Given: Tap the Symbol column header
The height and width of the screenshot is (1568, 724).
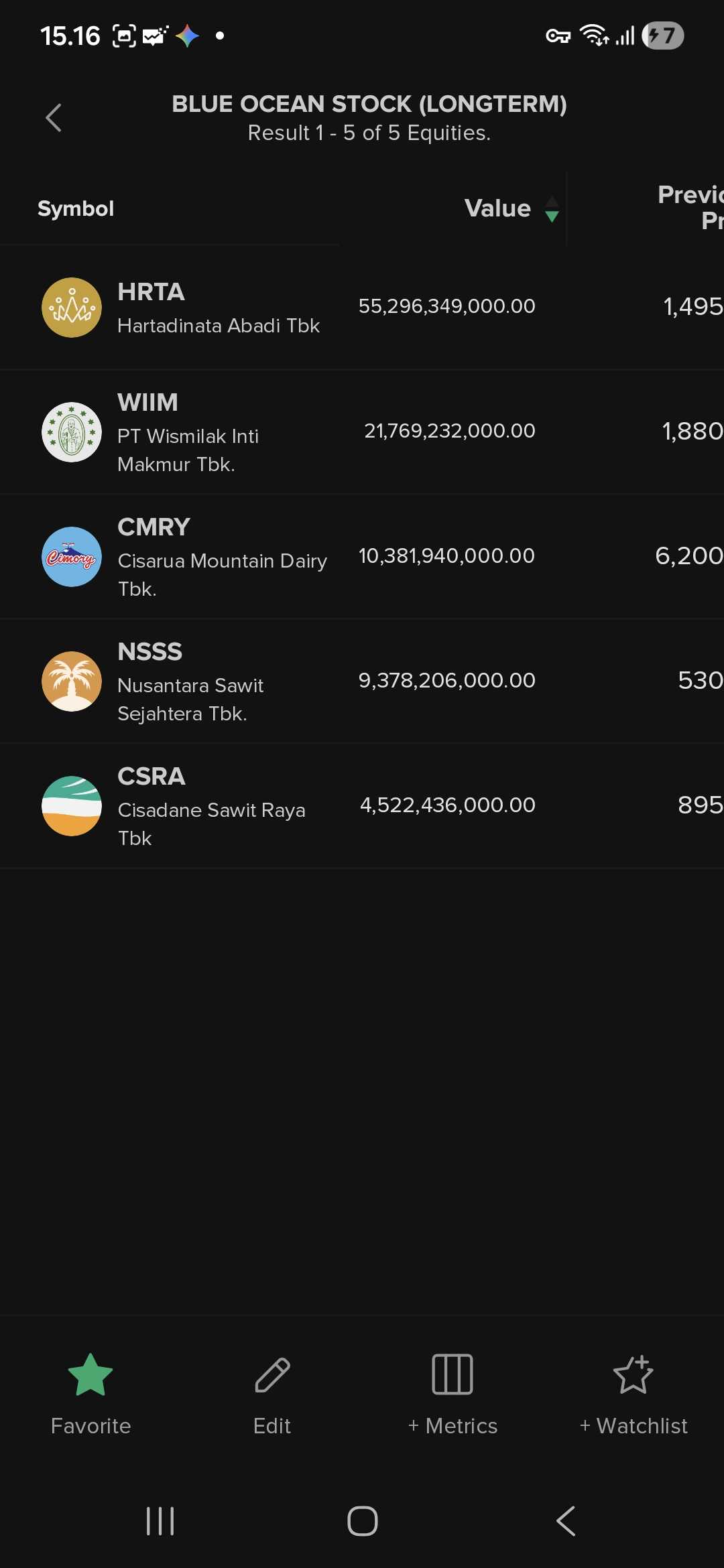Looking at the screenshot, I should coord(76,209).
